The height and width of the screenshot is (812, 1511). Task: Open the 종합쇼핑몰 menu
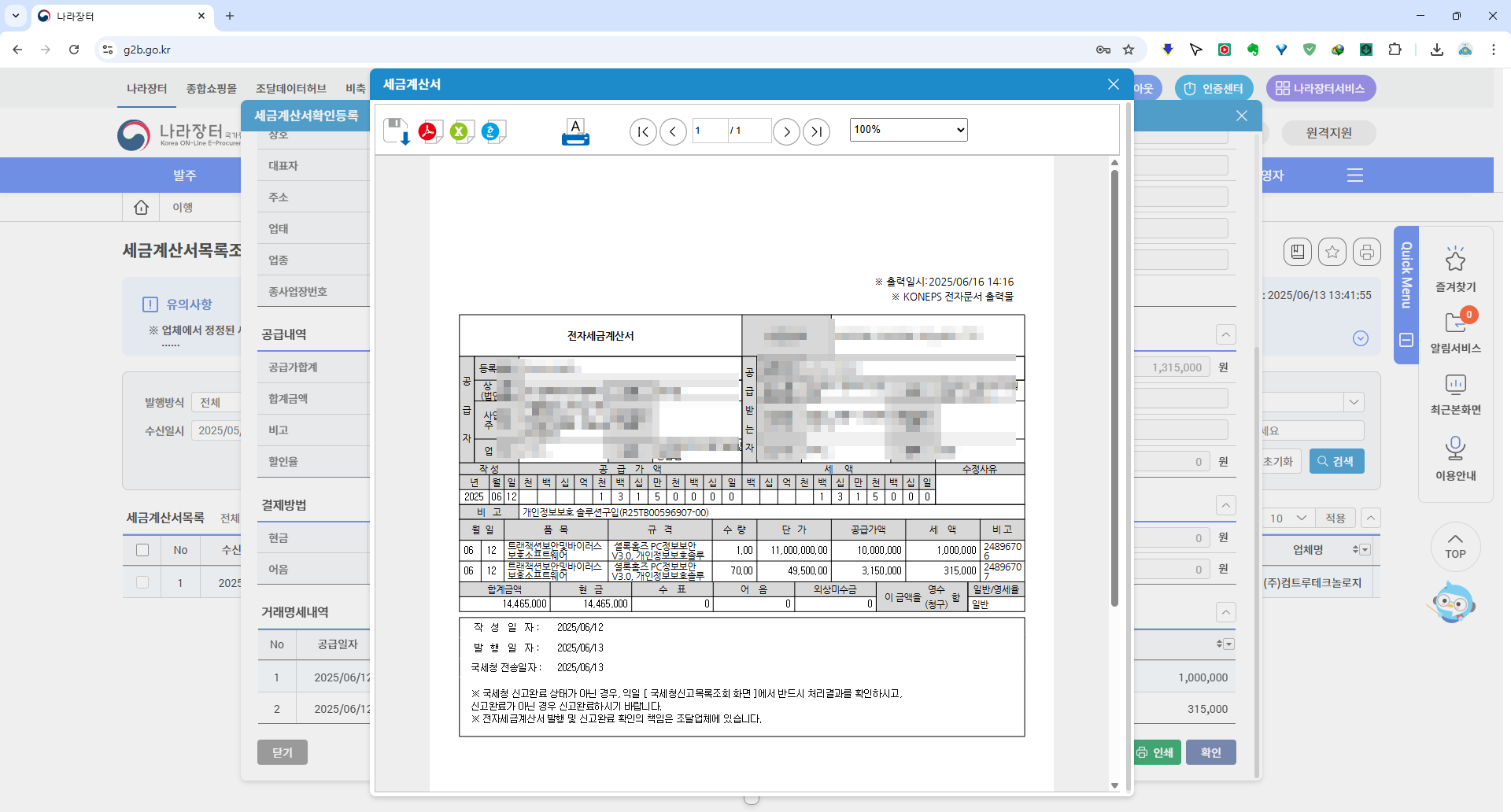coord(211,88)
